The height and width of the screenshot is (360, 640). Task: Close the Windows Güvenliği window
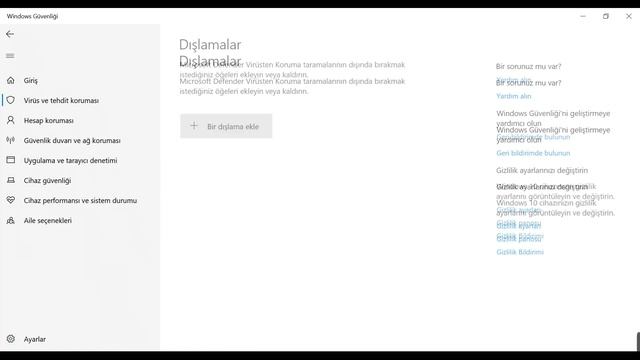[629, 16]
